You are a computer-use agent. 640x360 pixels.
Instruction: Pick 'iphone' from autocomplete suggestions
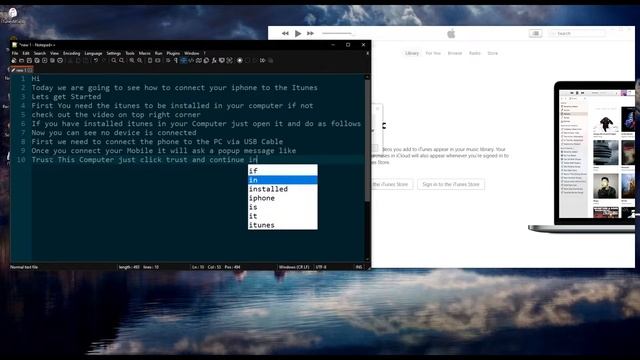(x=282, y=198)
